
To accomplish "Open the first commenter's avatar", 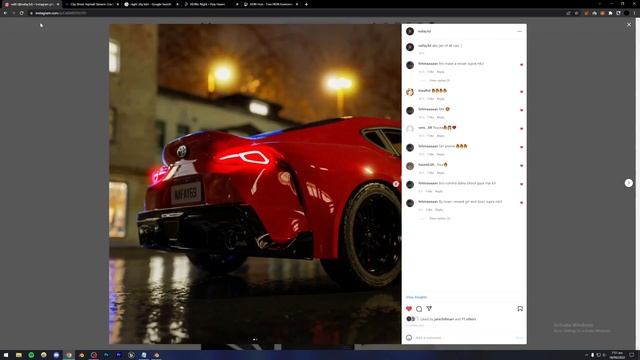I will tap(410, 65).
